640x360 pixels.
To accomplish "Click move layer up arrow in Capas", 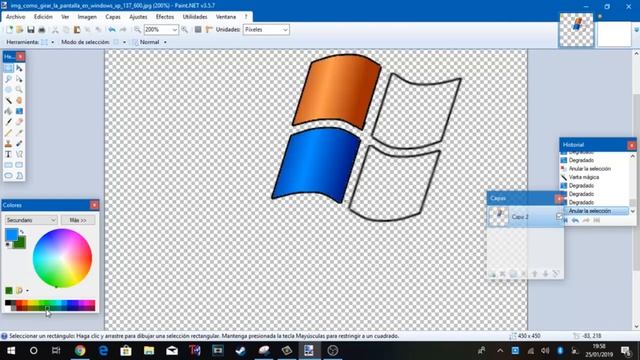I will pos(534,274).
